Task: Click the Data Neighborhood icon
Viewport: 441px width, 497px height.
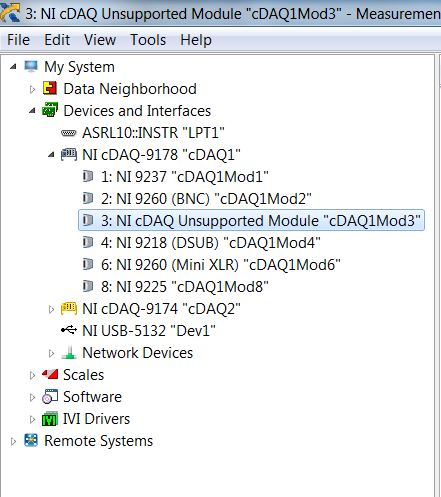Action: [50, 88]
